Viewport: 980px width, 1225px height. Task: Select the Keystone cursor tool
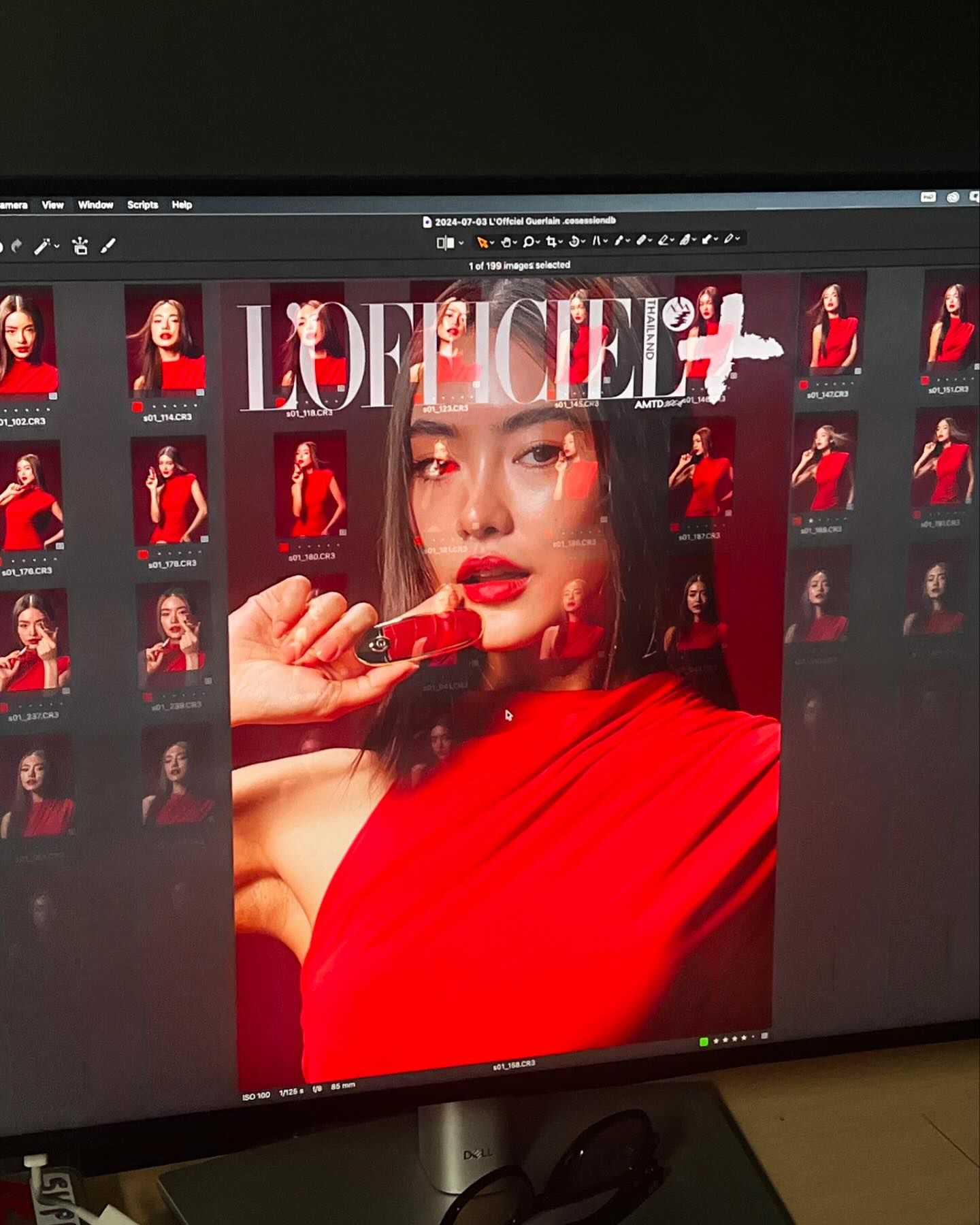596,240
